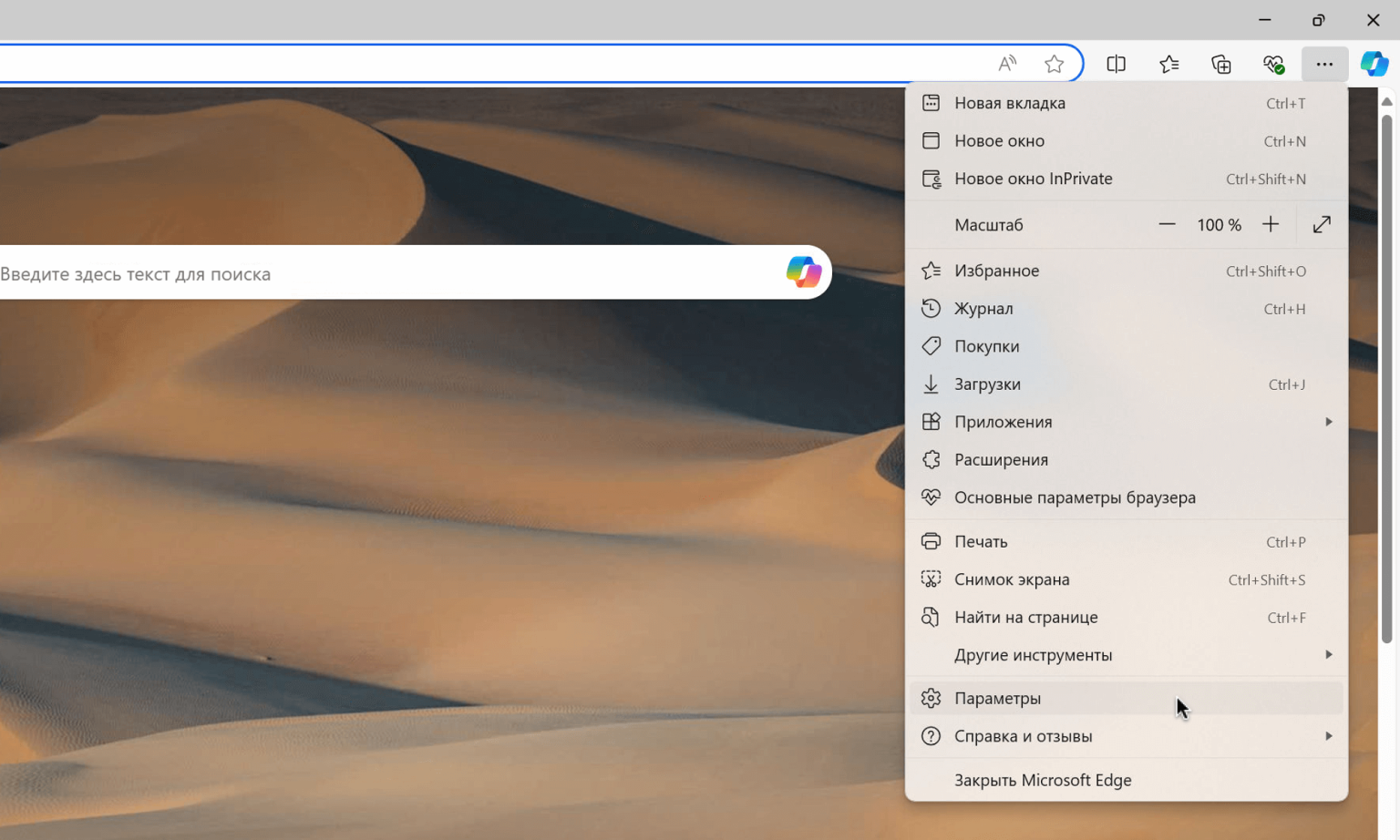Open Split screen view icon
The image size is (1400, 840).
[1116, 64]
